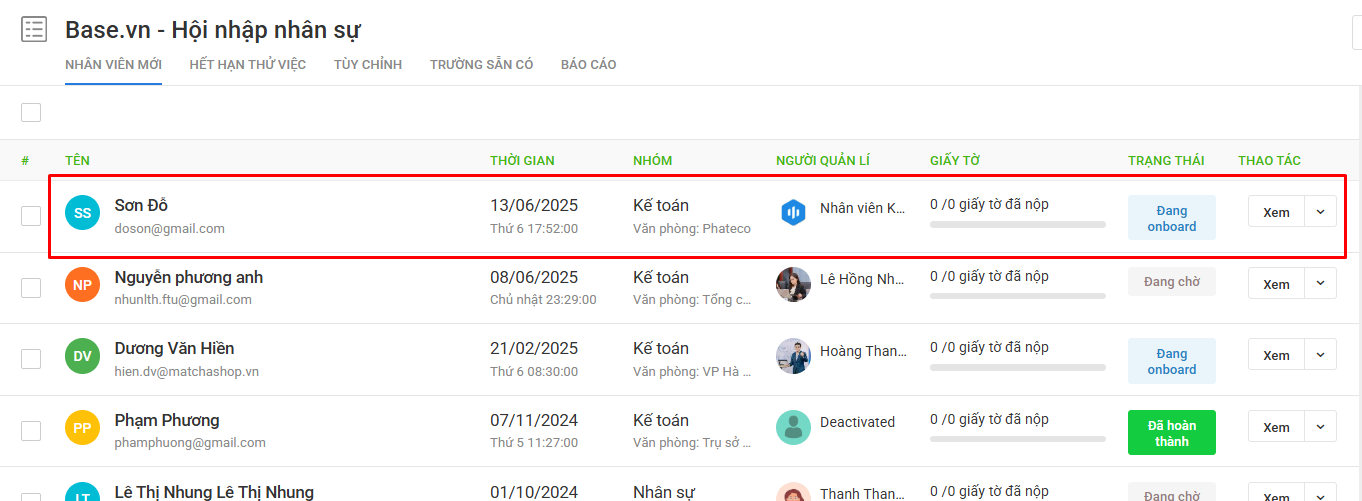1362x501 pixels.
Task: Click the Deactivated manager avatar icon
Action: tap(793, 427)
